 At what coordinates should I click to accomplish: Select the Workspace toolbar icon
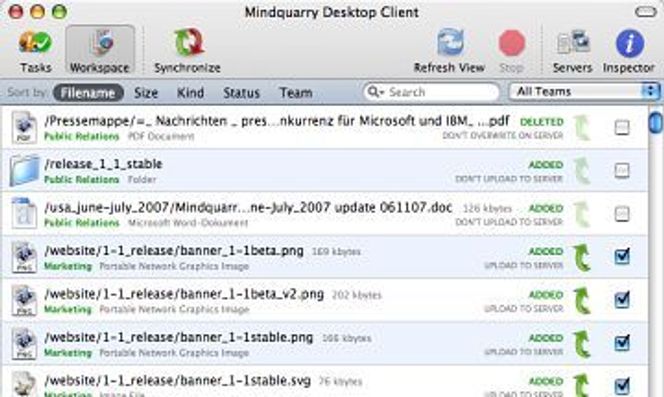tap(100, 43)
